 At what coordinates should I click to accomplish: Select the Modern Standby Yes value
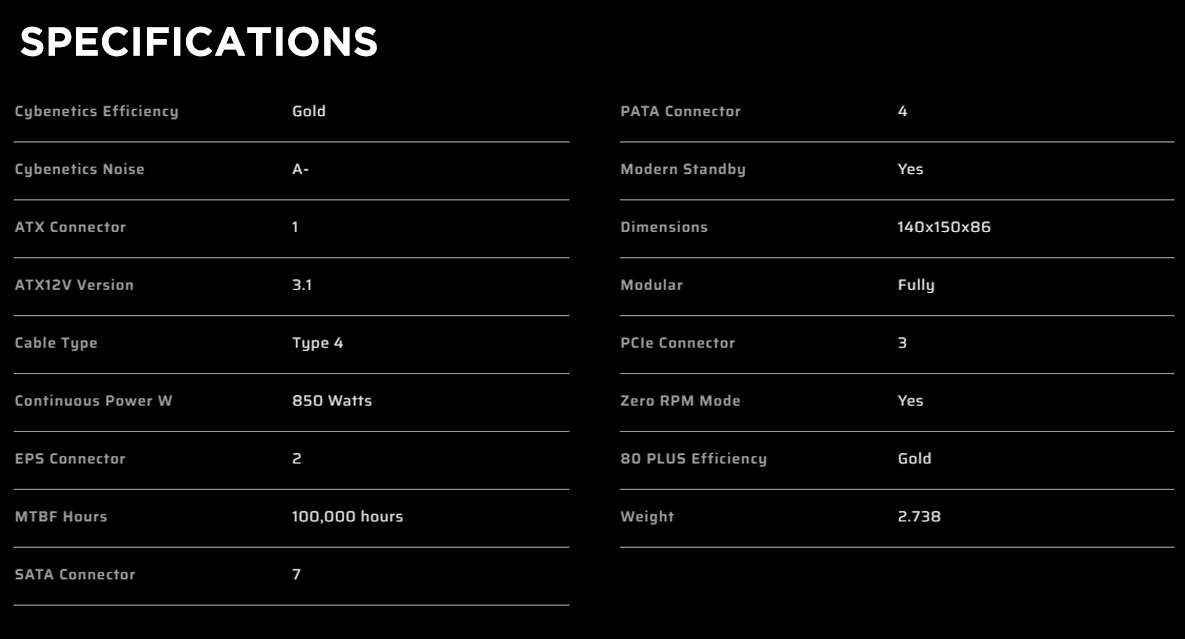(x=910, y=169)
